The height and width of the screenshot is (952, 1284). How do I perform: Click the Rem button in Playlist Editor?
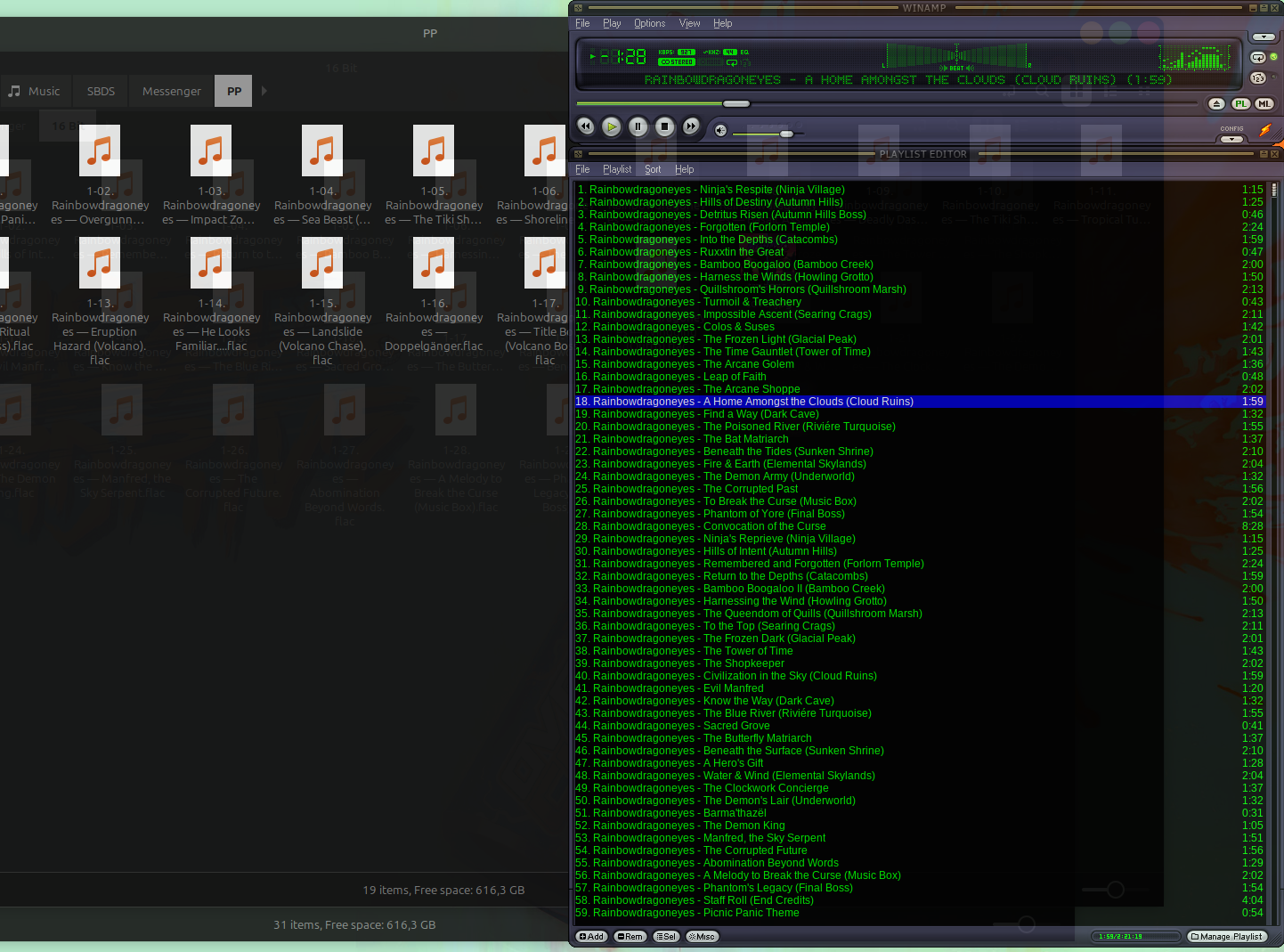tap(630, 937)
